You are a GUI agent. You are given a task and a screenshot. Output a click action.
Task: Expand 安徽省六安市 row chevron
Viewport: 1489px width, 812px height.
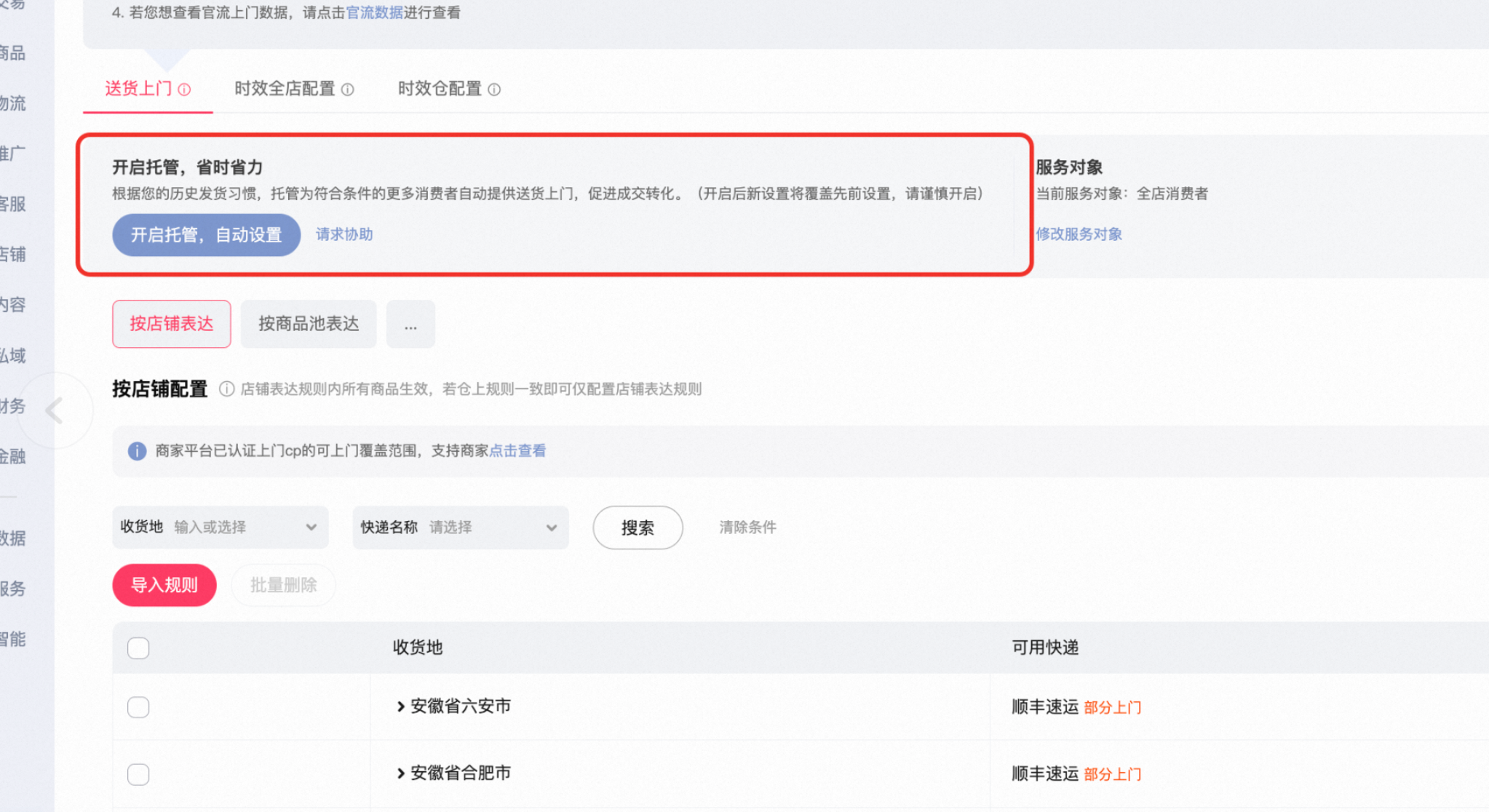point(400,706)
